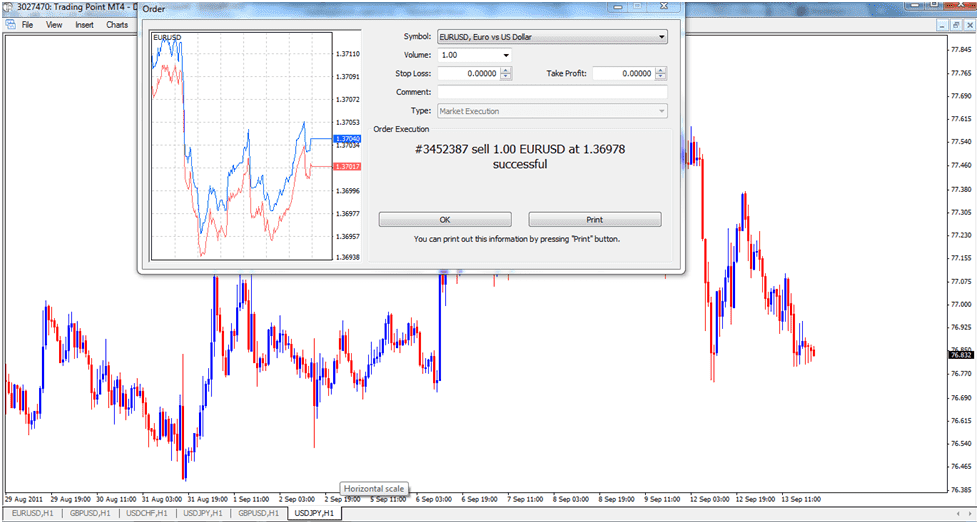Click the 76.832 current price label on scale
Viewport: 979px width, 524px height.
pos(961,355)
